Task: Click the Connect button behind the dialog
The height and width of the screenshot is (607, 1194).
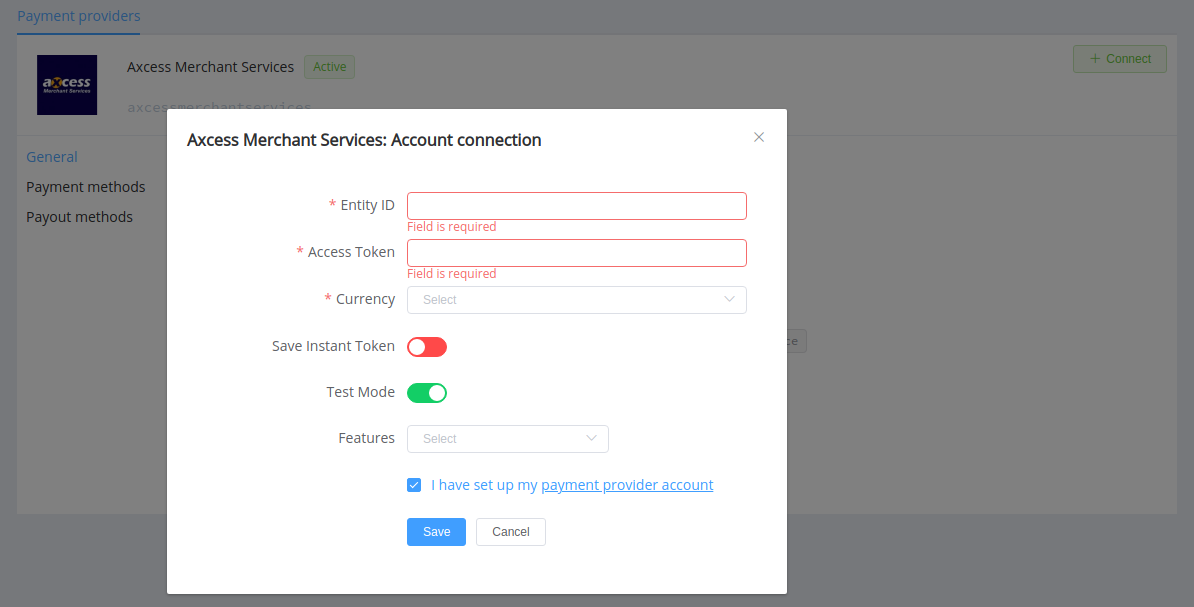Action: coord(1119,59)
